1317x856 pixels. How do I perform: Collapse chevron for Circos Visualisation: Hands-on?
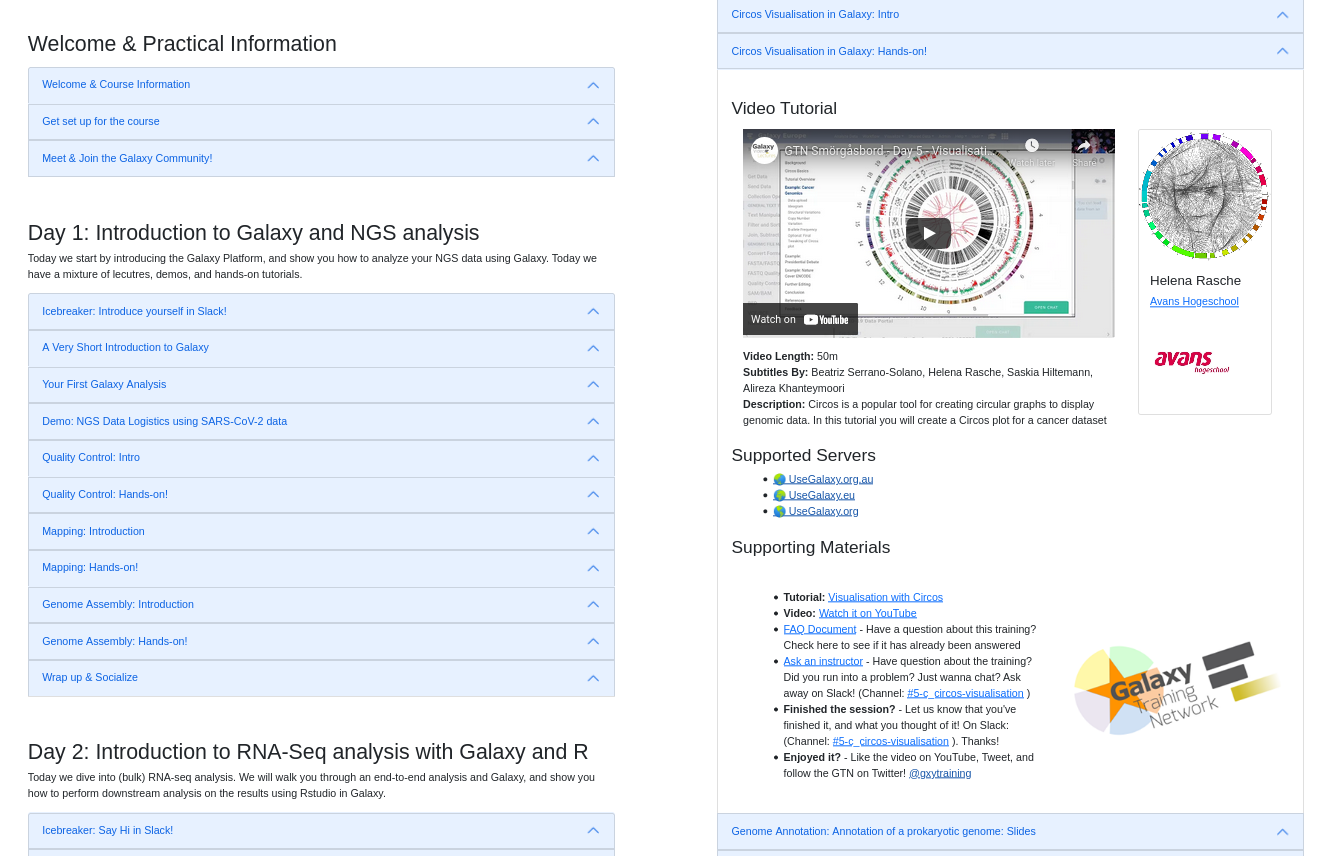(x=1282, y=52)
